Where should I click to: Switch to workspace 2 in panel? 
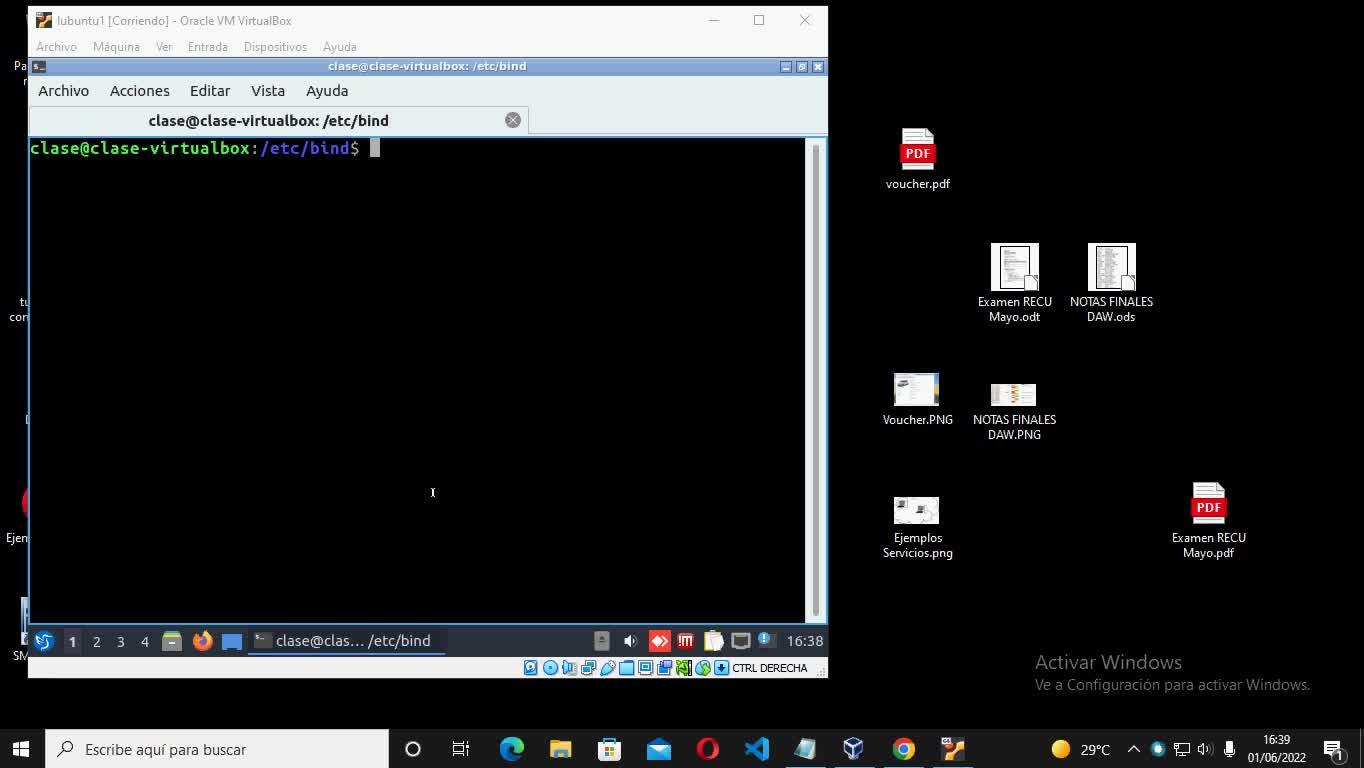tap(96, 641)
